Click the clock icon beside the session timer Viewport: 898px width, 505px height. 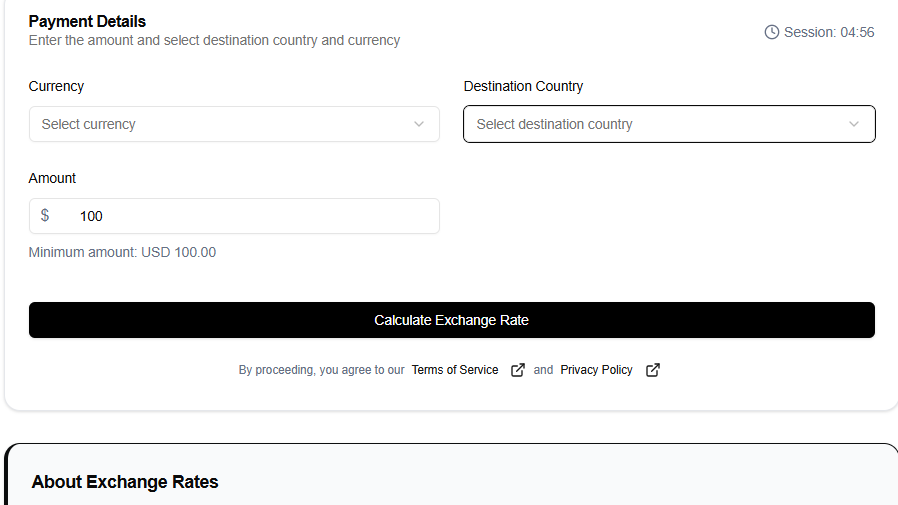pyautogui.click(x=772, y=32)
